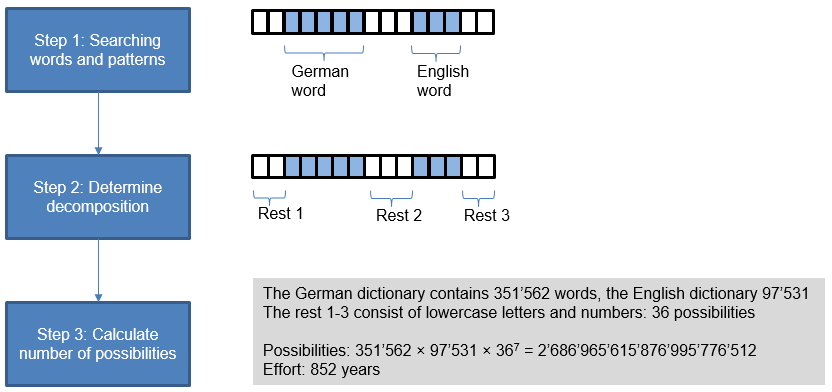832x392 pixels.
Task: Click the first blue cell in second bar
Action: (293, 167)
